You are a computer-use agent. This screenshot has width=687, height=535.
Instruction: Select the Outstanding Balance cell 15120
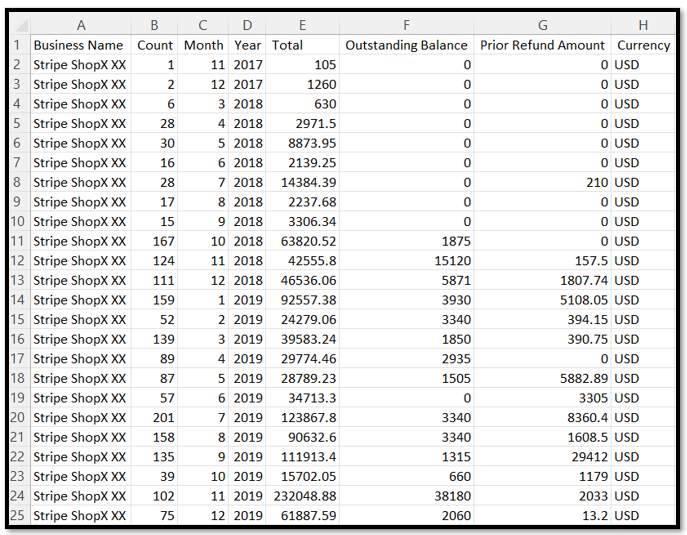tap(406, 261)
